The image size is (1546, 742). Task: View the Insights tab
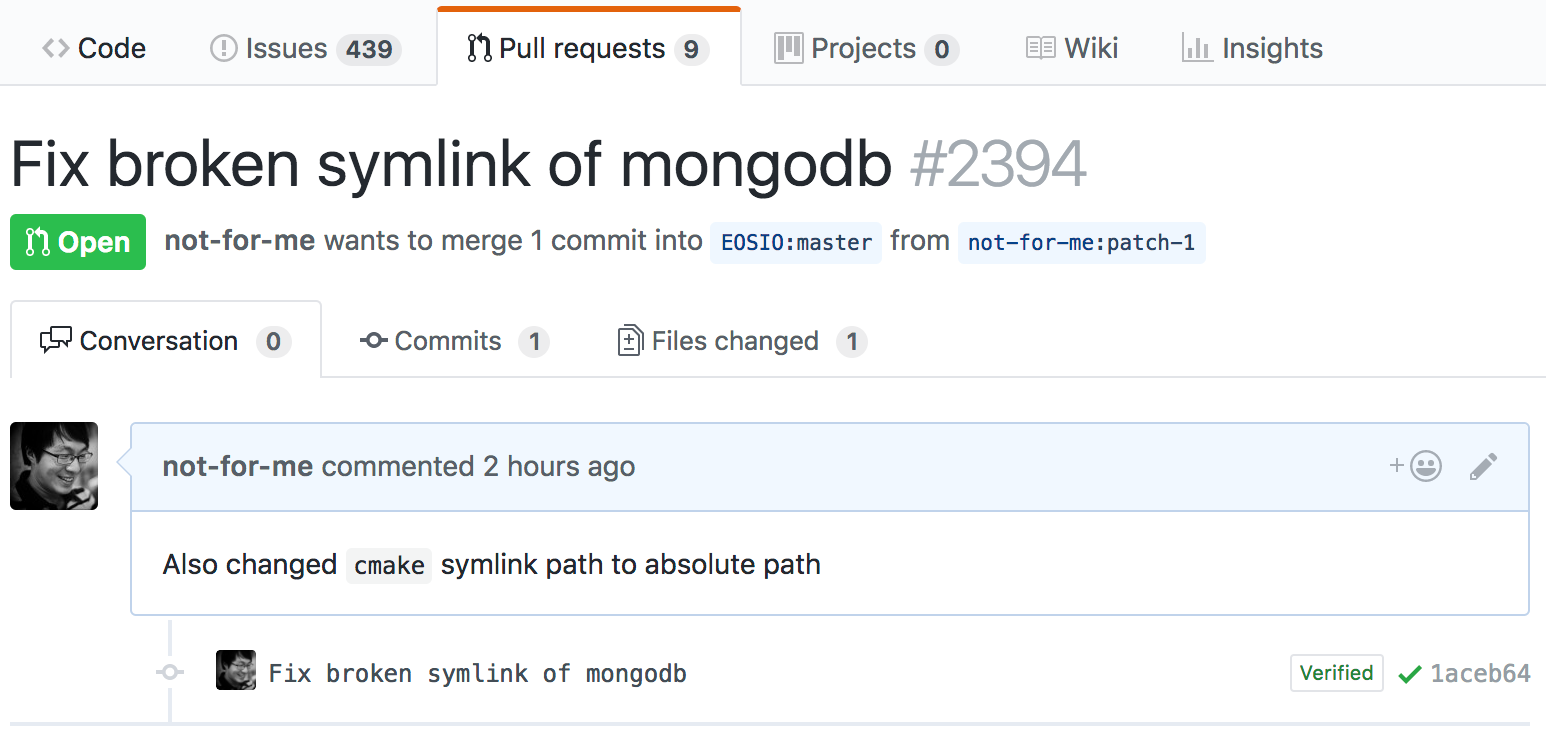click(1252, 48)
